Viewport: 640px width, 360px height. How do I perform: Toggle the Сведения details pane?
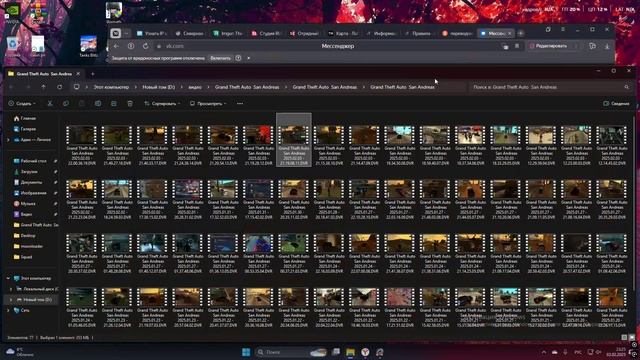pos(616,104)
